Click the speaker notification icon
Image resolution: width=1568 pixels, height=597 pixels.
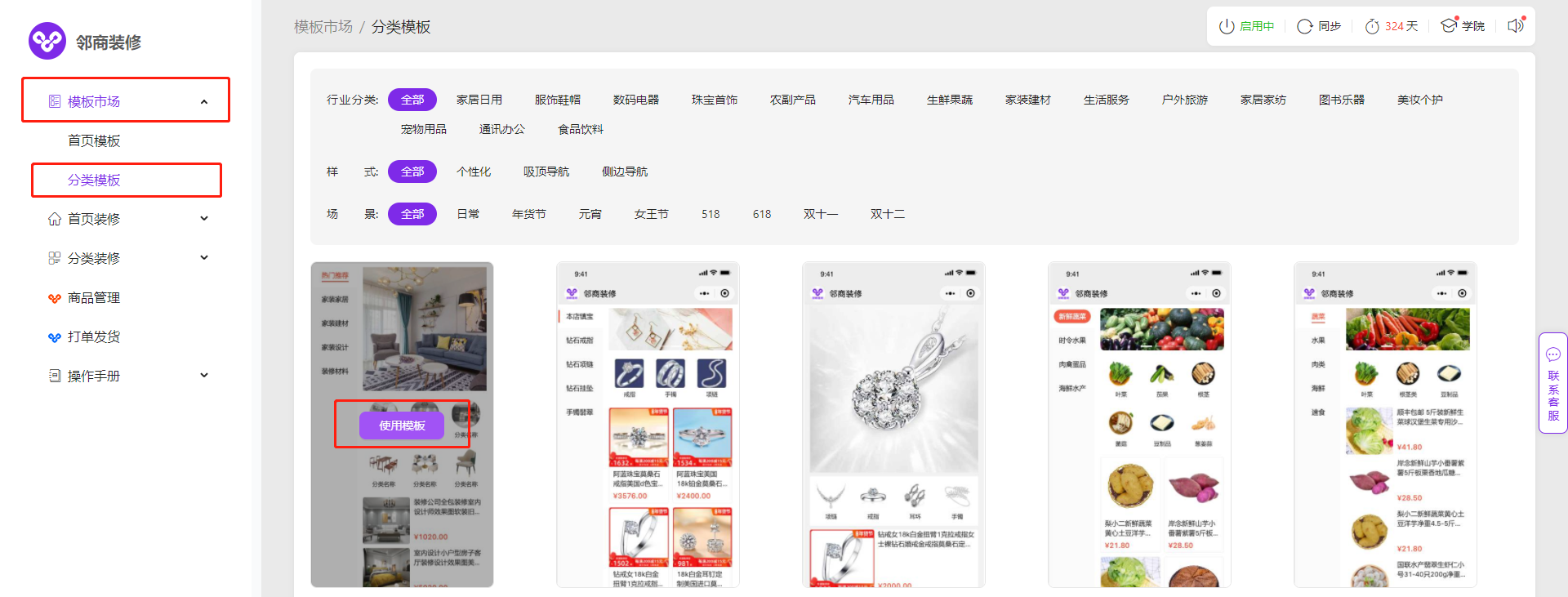point(1516,25)
